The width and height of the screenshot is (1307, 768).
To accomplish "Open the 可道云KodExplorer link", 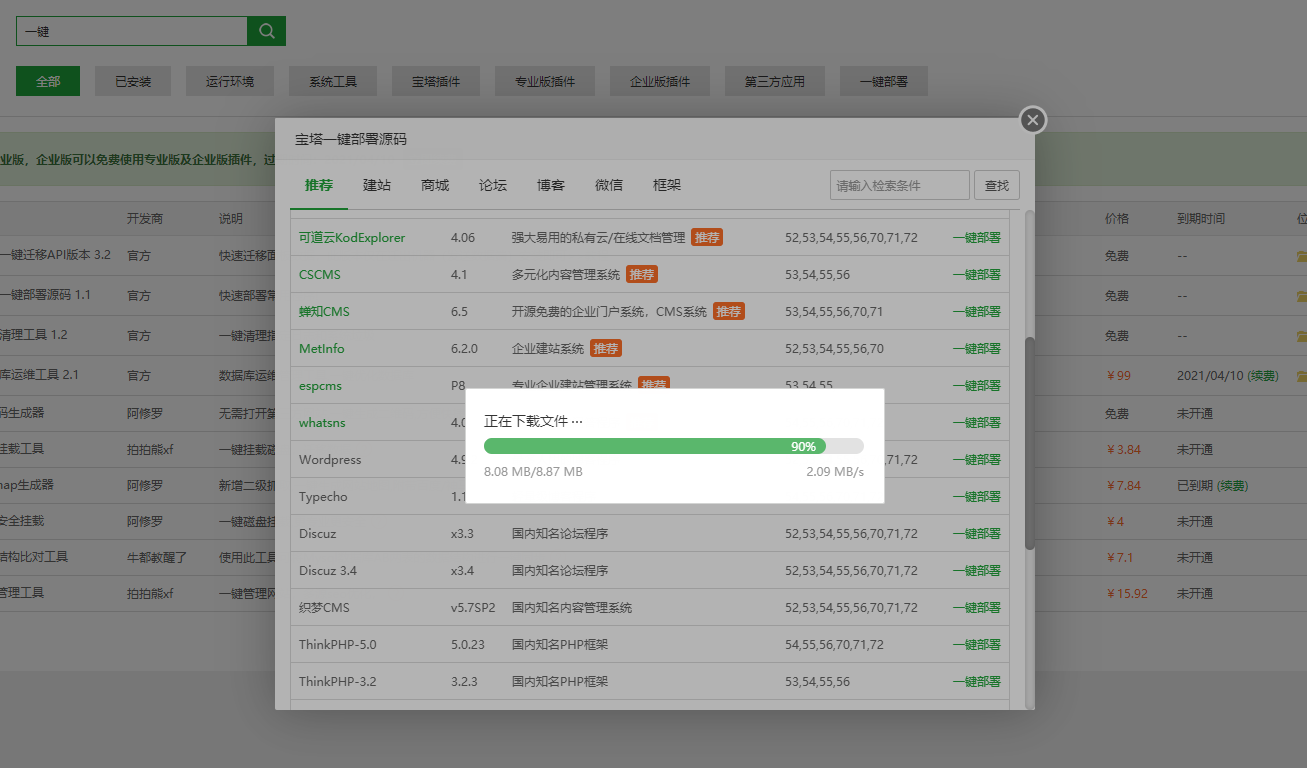I will pyautogui.click(x=352, y=238).
